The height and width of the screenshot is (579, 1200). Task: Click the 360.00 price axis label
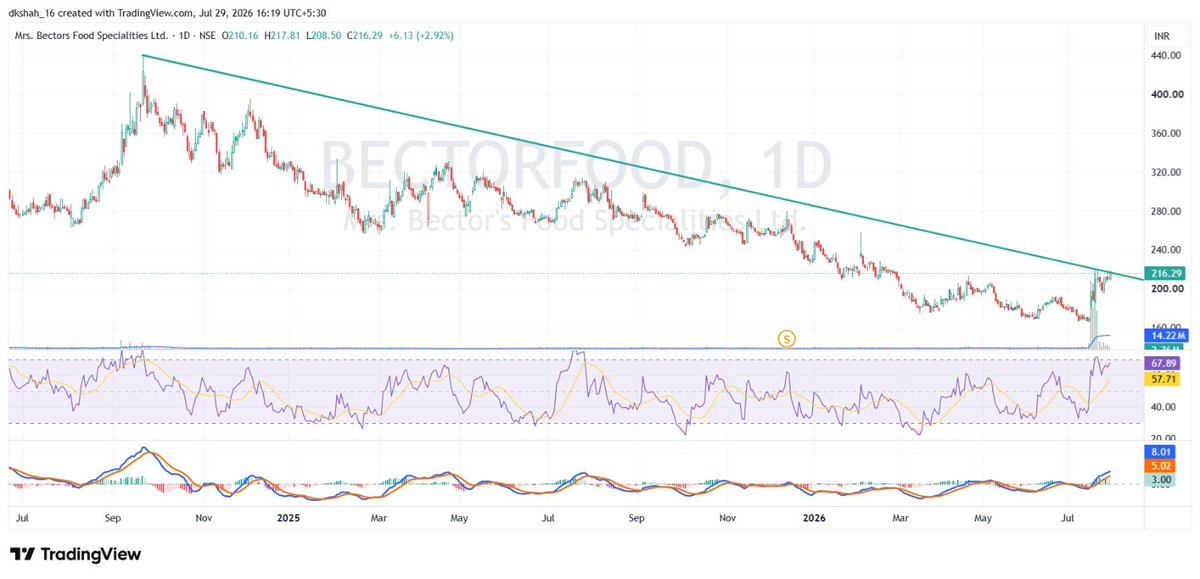coord(1166,134)
